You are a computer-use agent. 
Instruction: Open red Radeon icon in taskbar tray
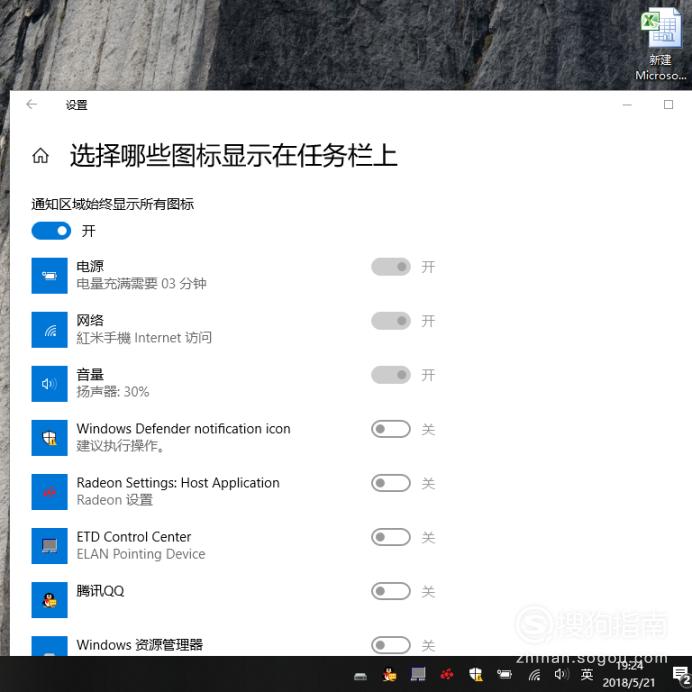click(x=447, y=674)
